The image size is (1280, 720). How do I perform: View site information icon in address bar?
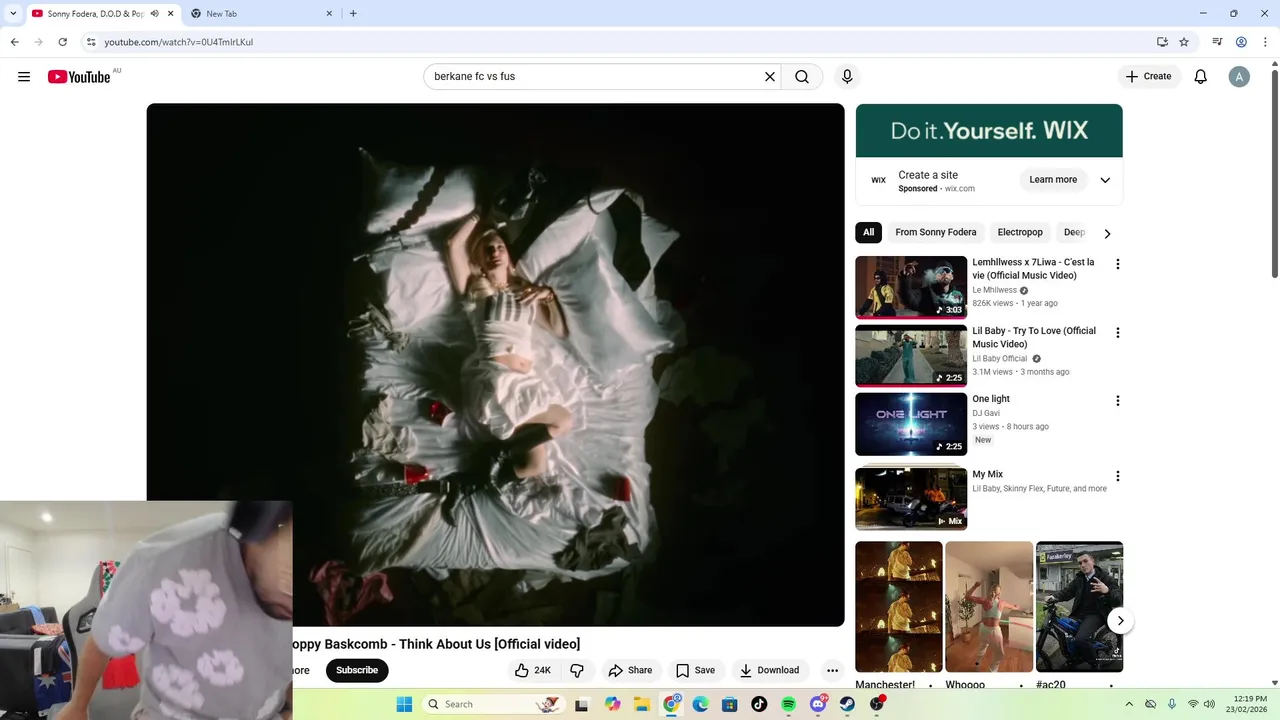tap(91, 42)
